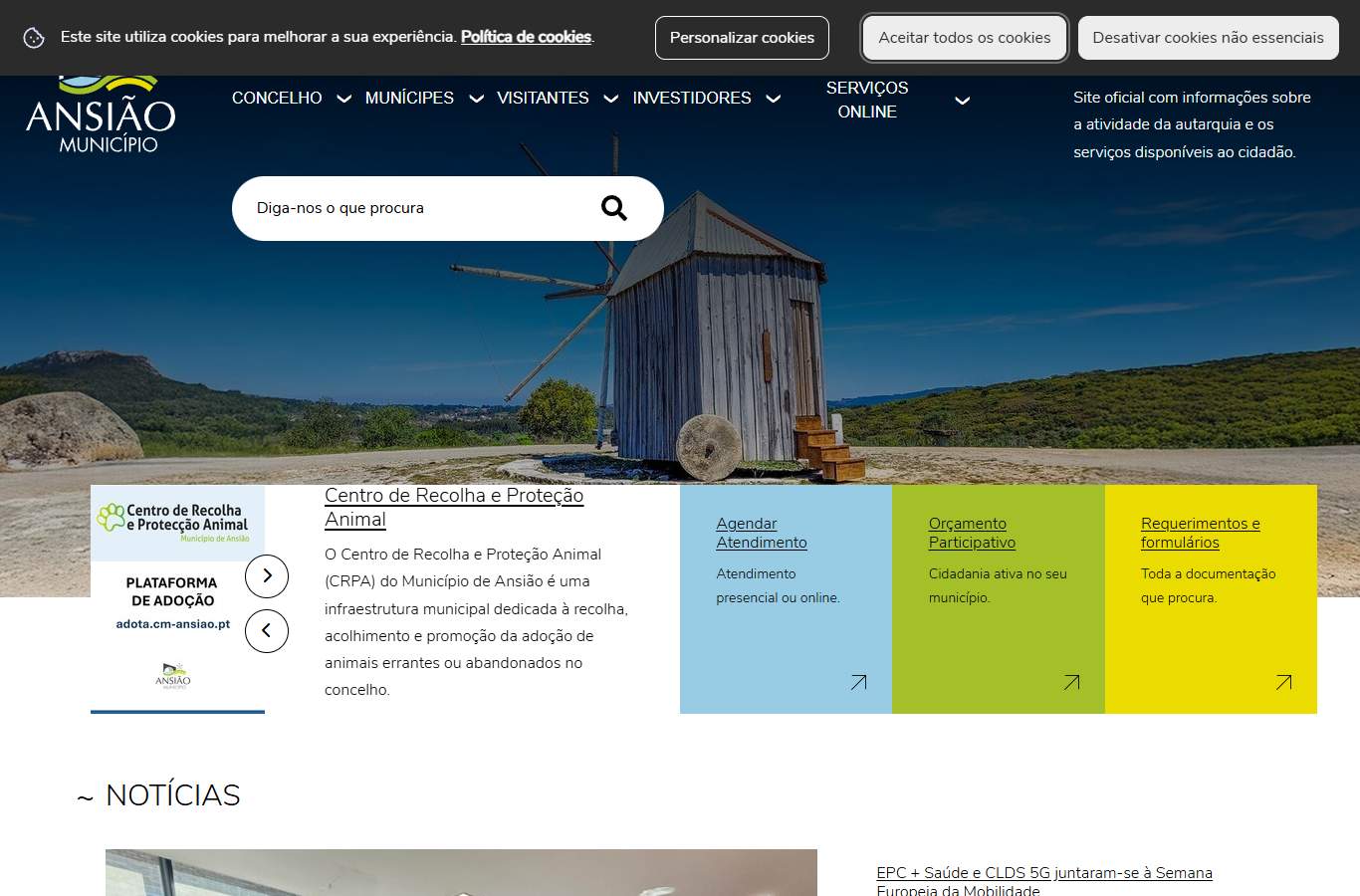Open the VISITANTES menu item
The width and height of the screenshot is (1360, 896).
tap(543, 98)
